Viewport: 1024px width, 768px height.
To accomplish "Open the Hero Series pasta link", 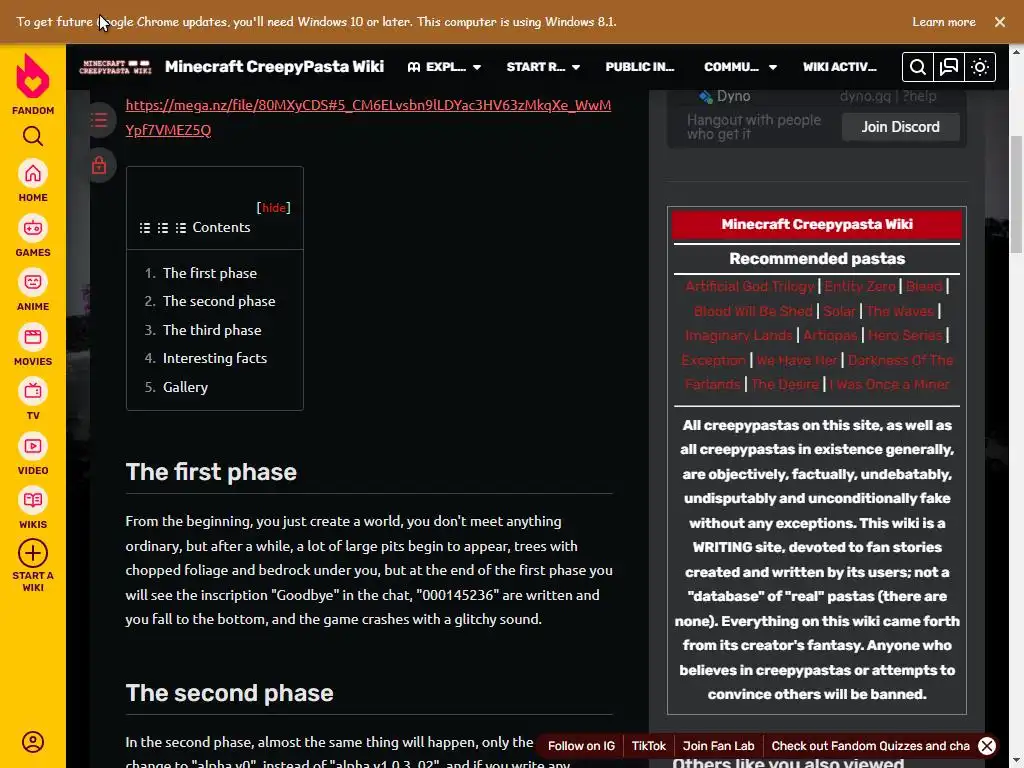I will pos(905,335).
